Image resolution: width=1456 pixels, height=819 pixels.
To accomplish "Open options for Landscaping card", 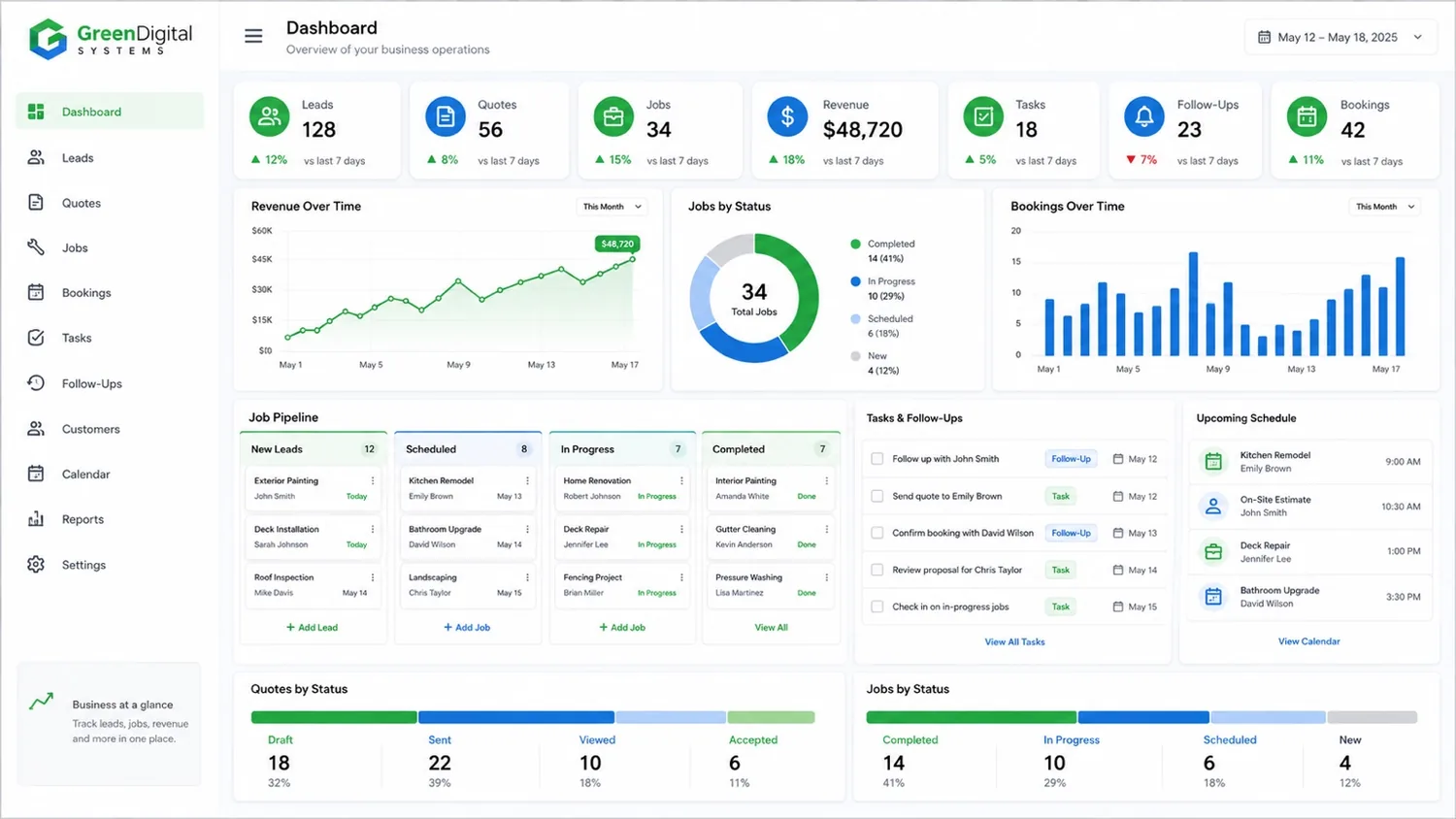I will tap(528, 577).
